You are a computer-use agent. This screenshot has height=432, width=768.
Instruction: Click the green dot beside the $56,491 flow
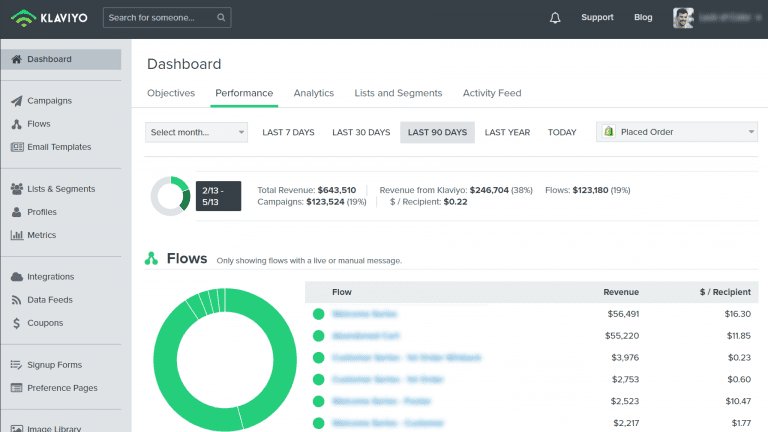tap(319, 313)
